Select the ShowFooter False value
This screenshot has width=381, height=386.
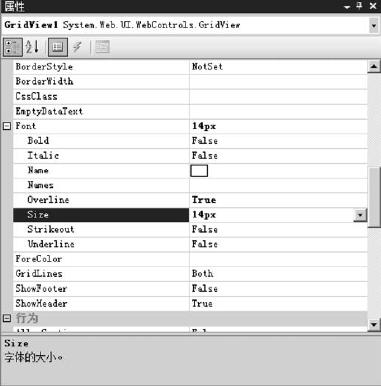coord(205,289)
